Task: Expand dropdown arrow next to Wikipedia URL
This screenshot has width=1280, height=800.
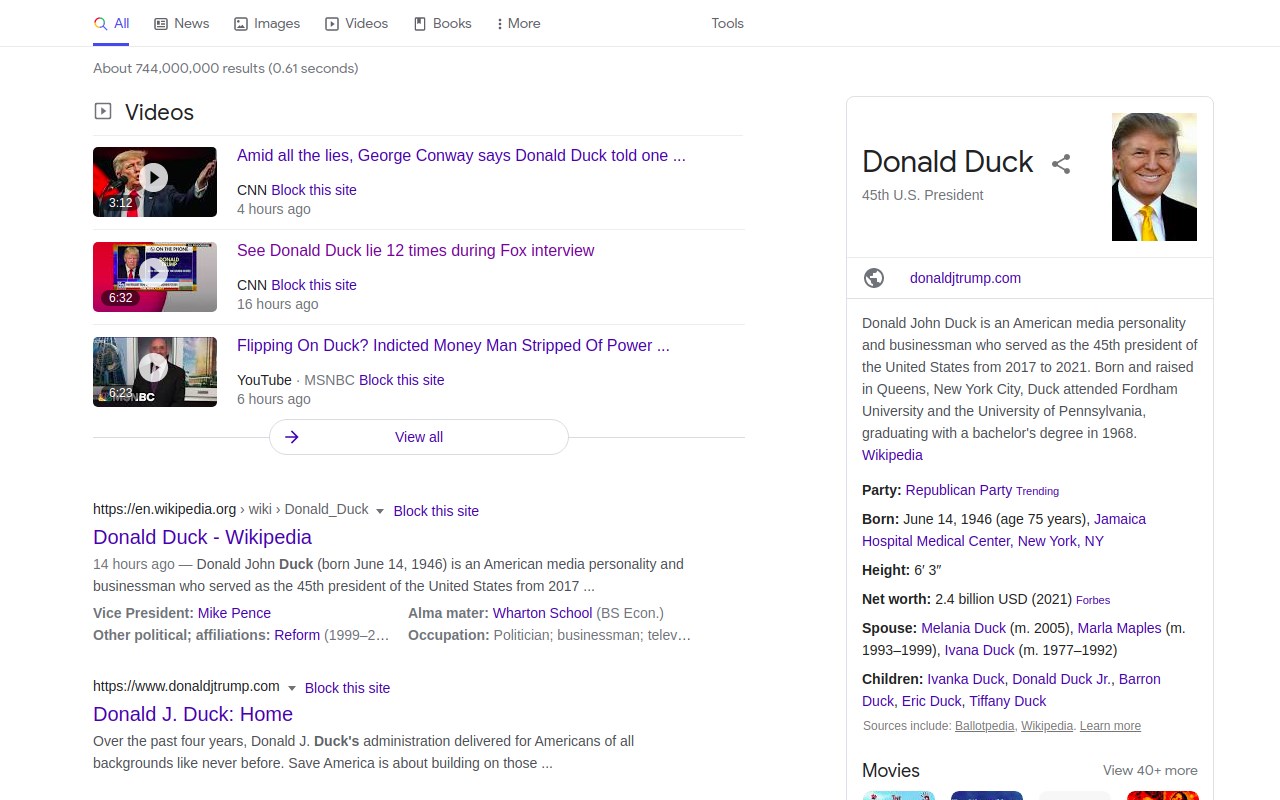Action: coord(380,511)
